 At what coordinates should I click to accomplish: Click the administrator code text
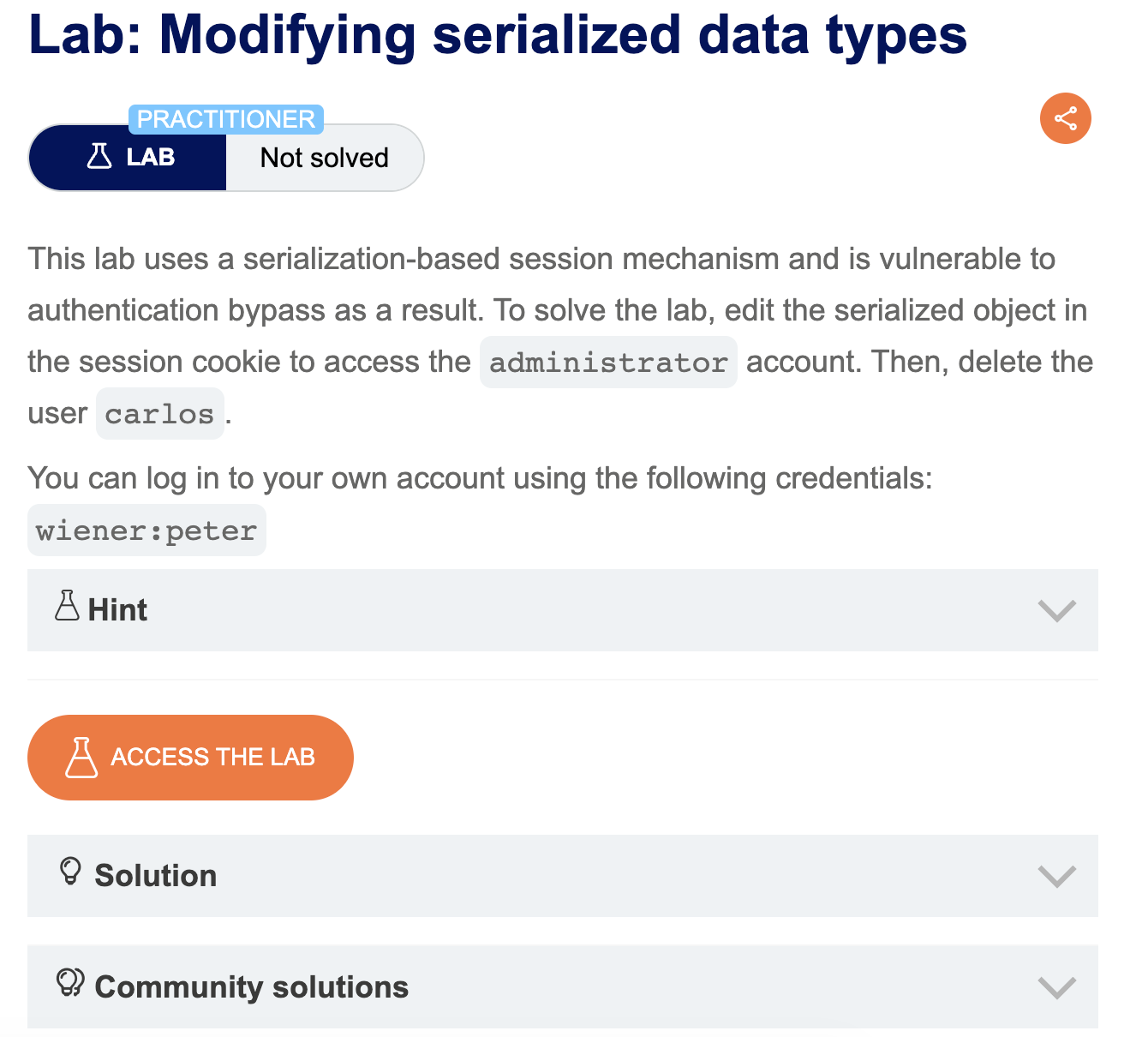(x=608, y=363)
